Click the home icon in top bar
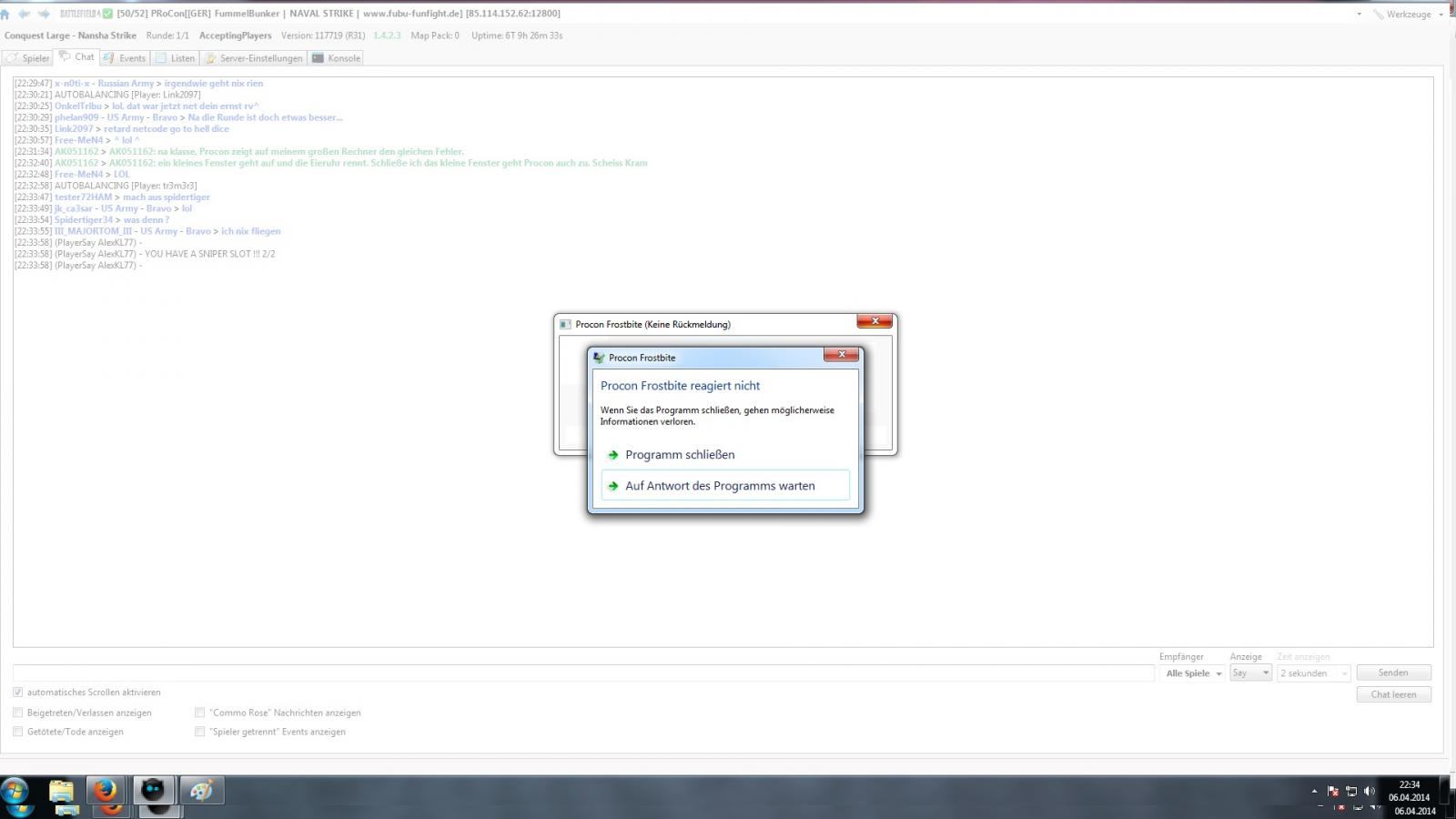Viewport: 1456px width, 819px height. pos(5,14)
